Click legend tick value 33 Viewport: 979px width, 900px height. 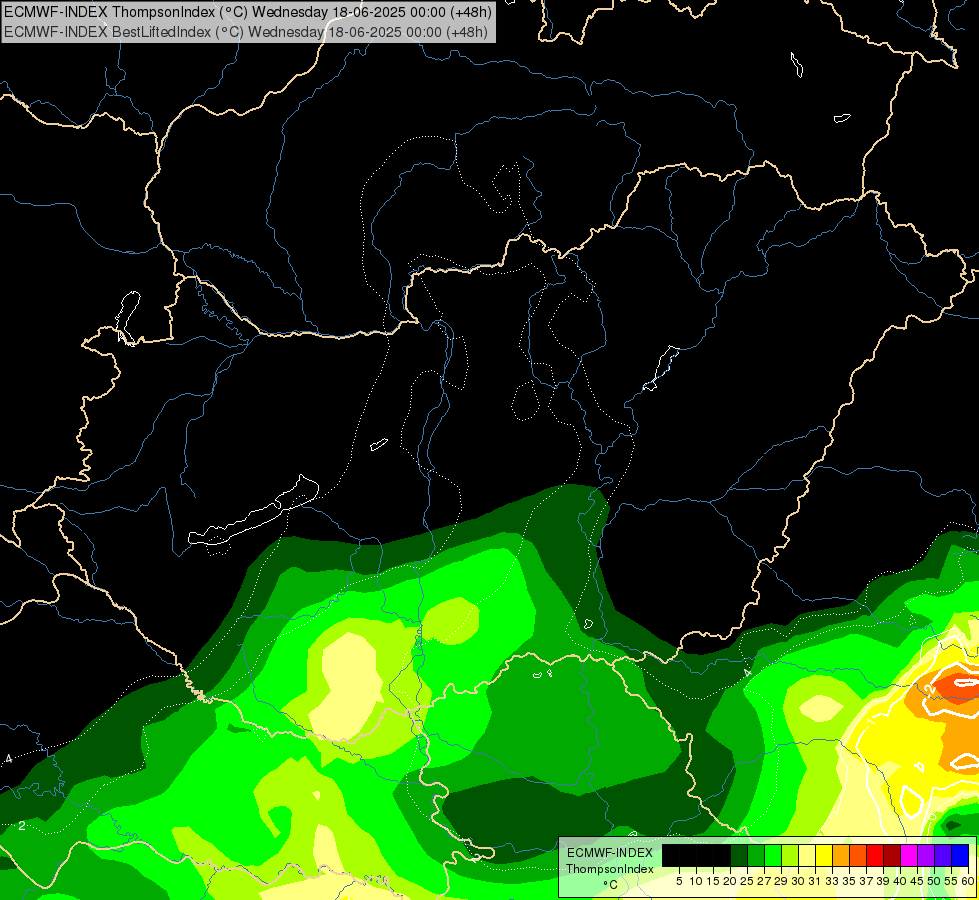[832, 881]
